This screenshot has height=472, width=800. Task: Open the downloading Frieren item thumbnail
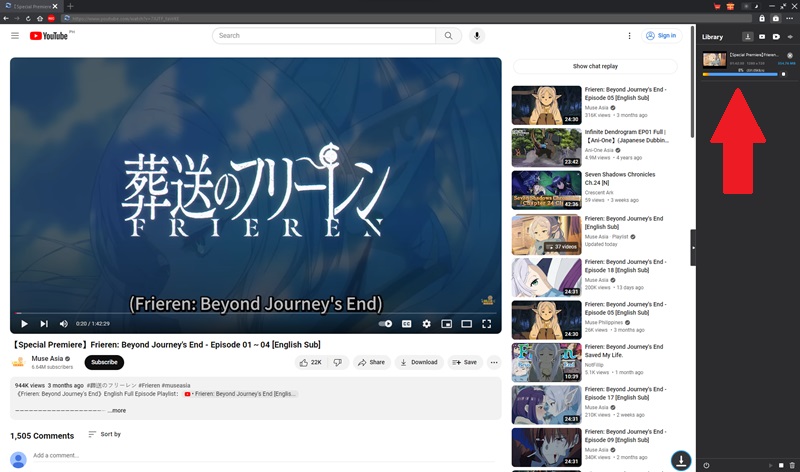tap(714, 60)
